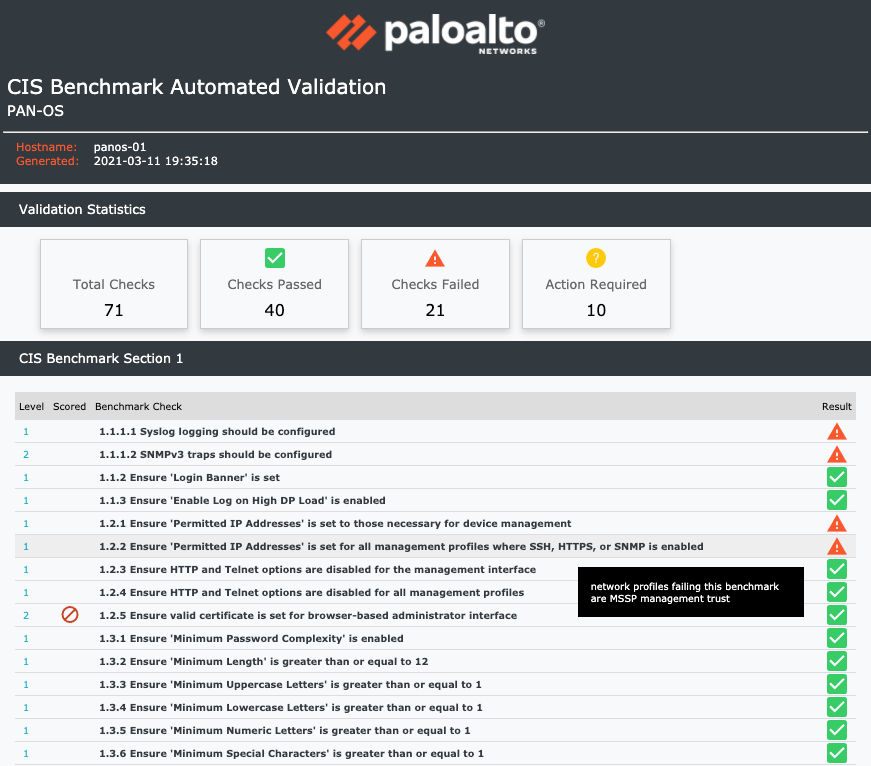Collapse the Benchmark Check column header
Viewport: 871px width, 766px height.
(x=137, y=406)
